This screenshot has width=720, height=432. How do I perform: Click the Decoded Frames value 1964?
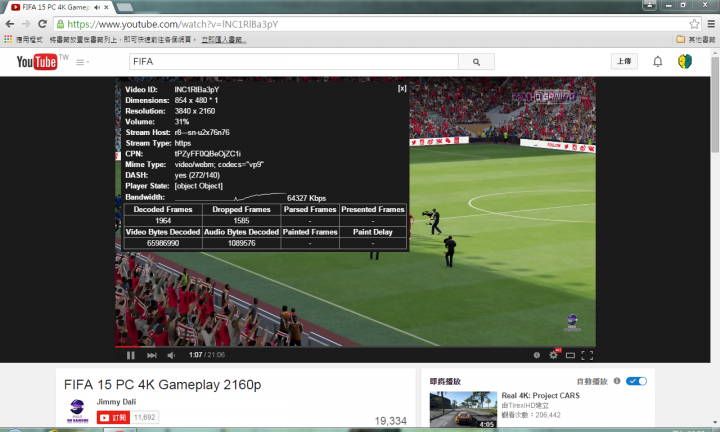coord(163,220)
